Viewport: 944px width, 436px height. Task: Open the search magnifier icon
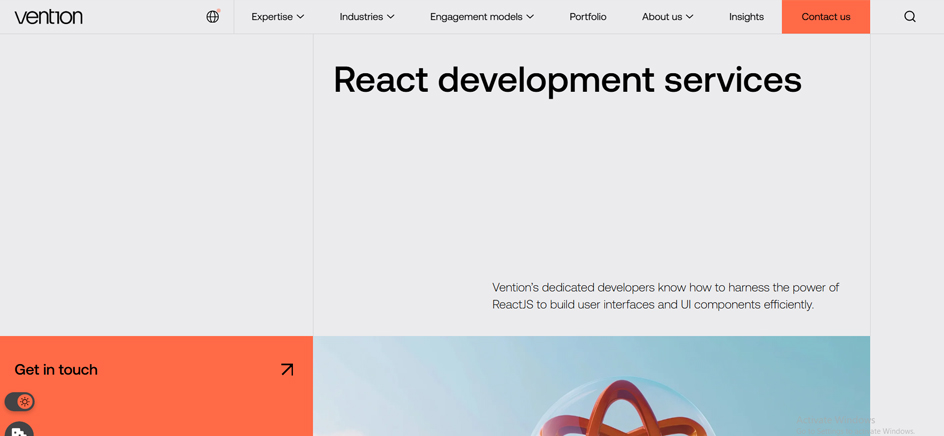tap(910, 17)
